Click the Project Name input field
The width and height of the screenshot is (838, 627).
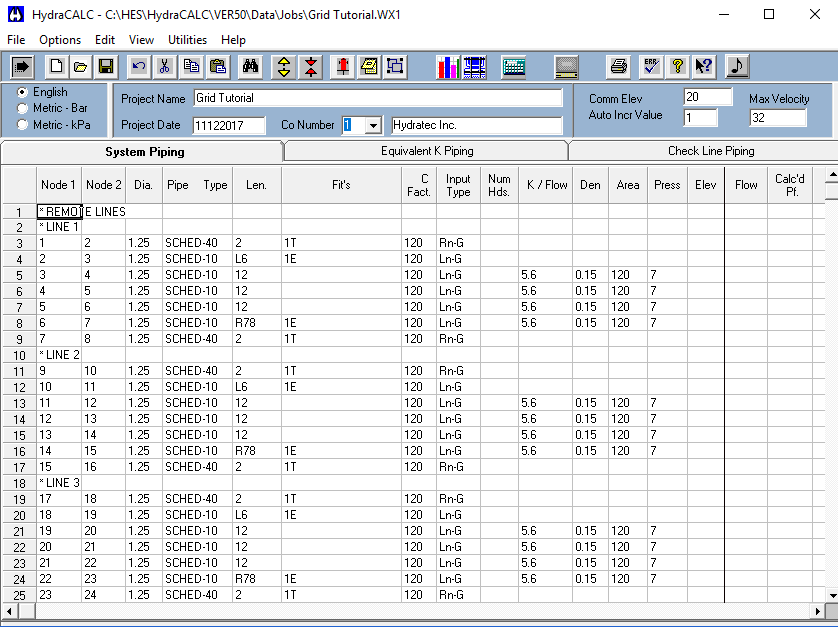[378, 98]
